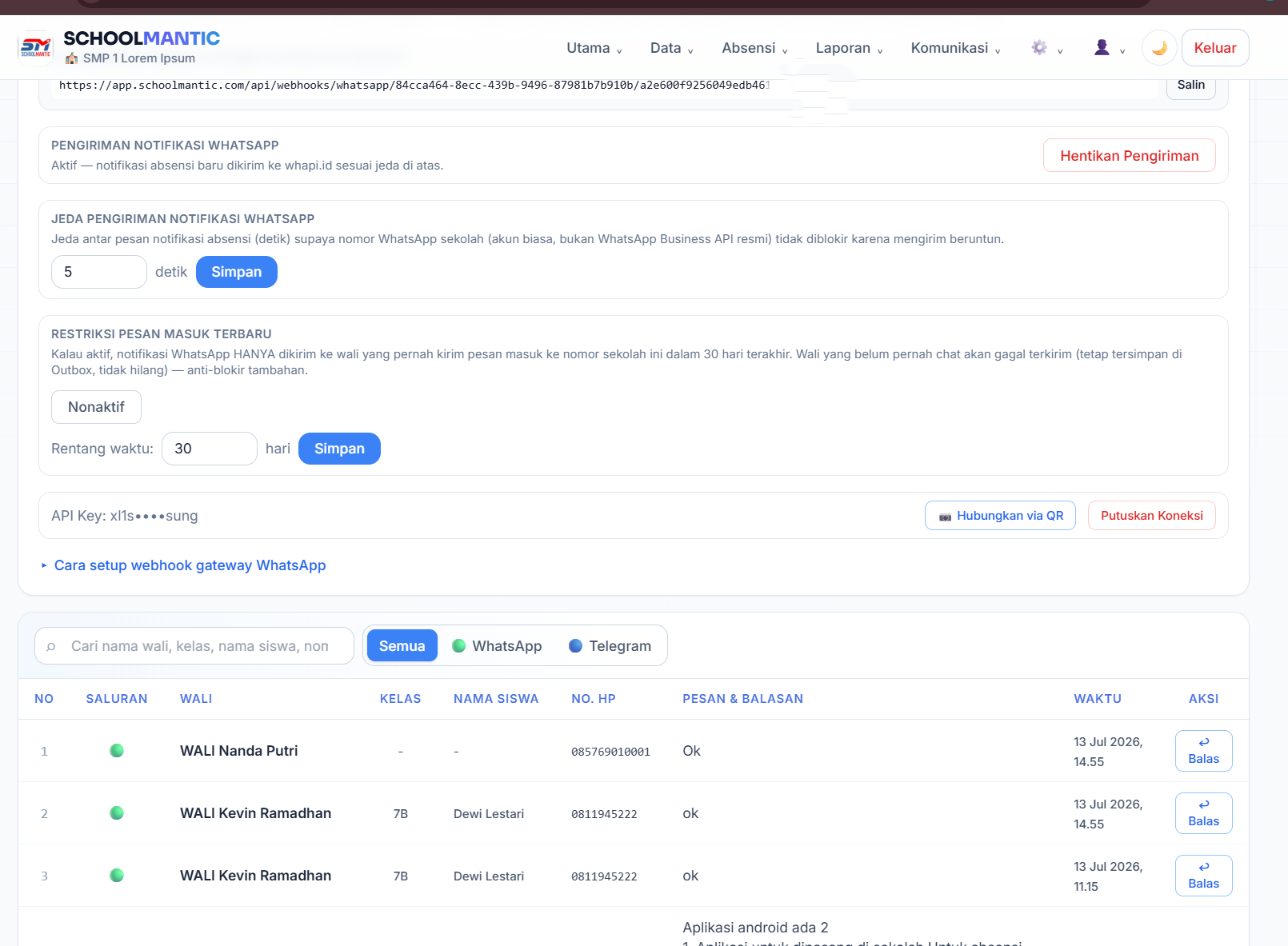Reply to the 11.15 message from Kevin Ramadhan
The height and width of the screenshot is (946, 1288).
(1203, 876)
